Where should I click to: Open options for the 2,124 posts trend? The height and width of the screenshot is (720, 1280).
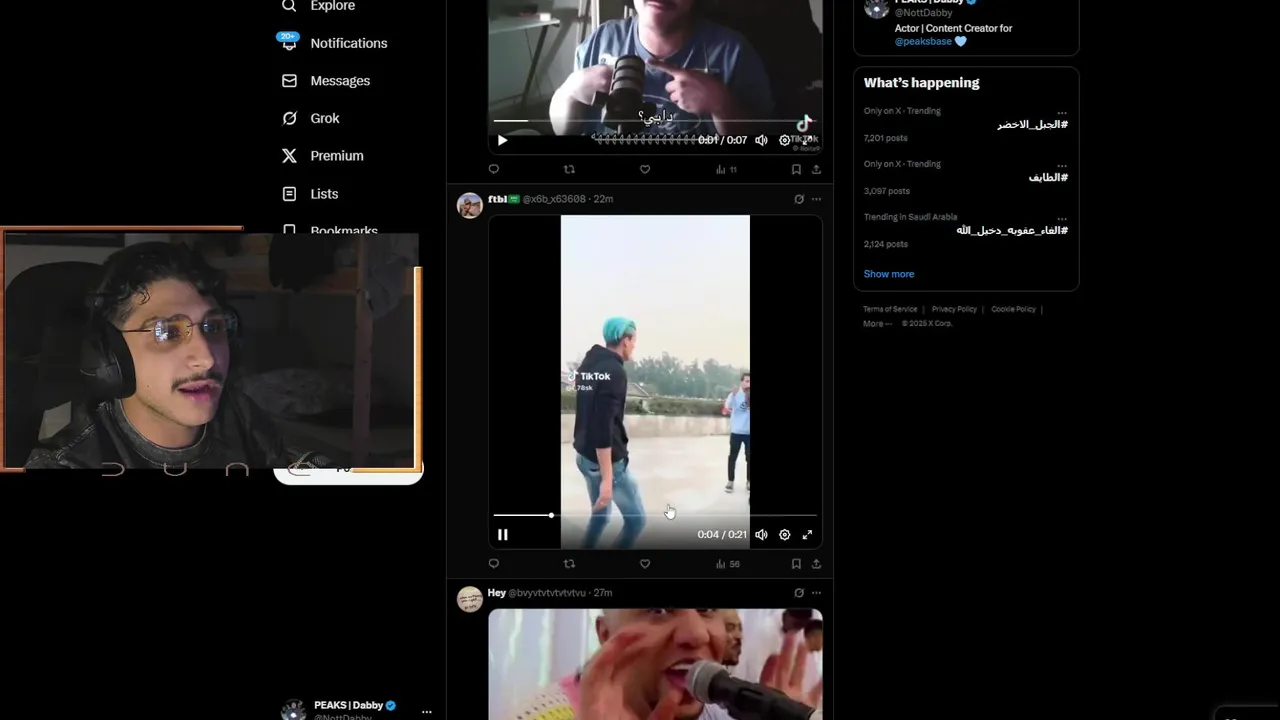point(1061,218)
